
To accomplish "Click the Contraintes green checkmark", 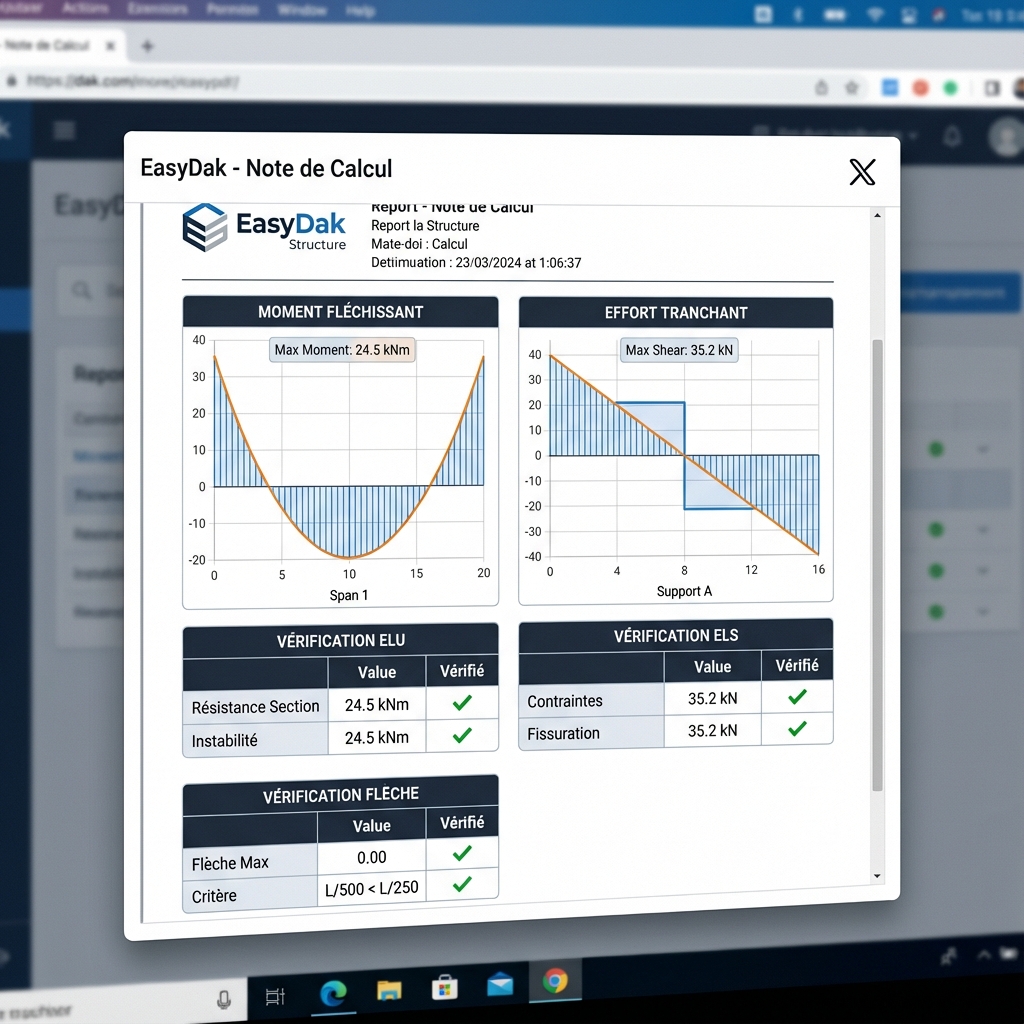I will click(x=797, y=697).
